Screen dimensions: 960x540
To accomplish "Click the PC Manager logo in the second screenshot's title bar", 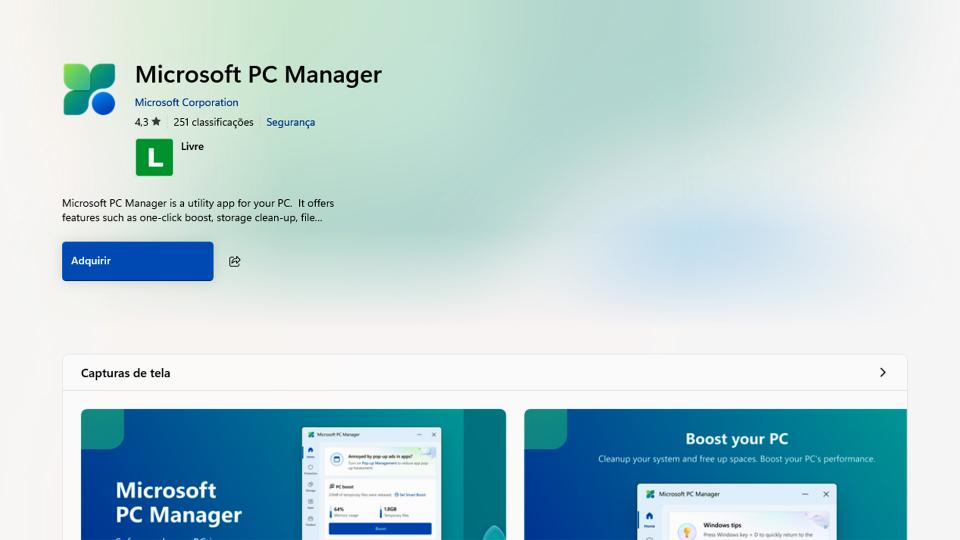I will click(x=650, y=494).
